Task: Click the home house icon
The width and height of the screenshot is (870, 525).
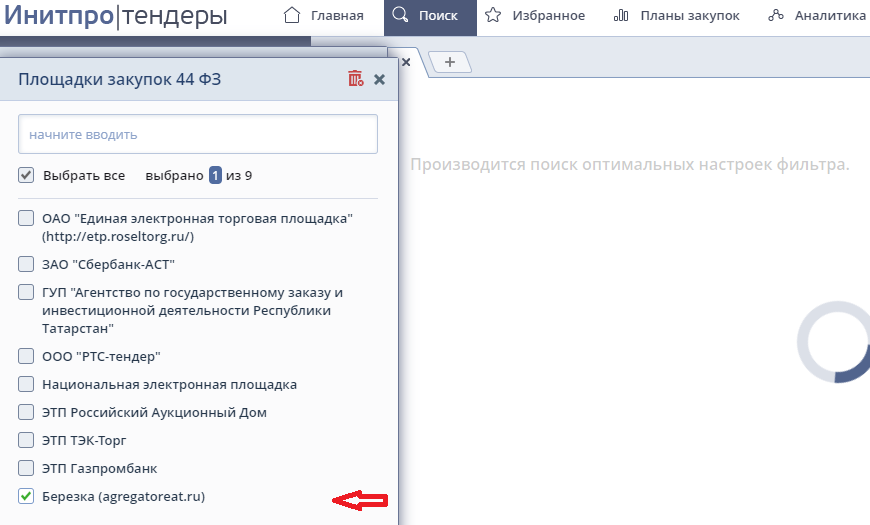Action: 292,15
